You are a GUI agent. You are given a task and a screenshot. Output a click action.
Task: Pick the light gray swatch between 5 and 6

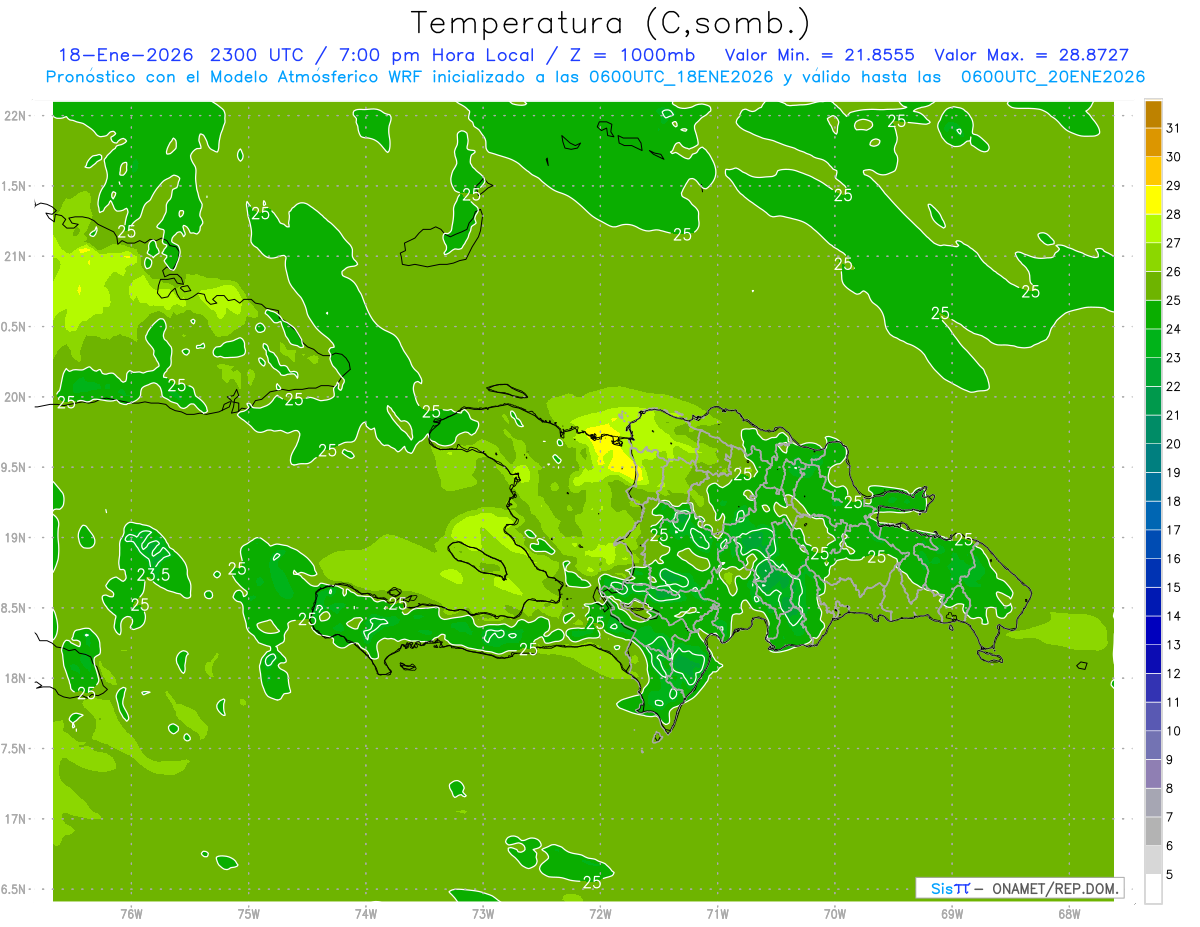(x=1153, y=860)
